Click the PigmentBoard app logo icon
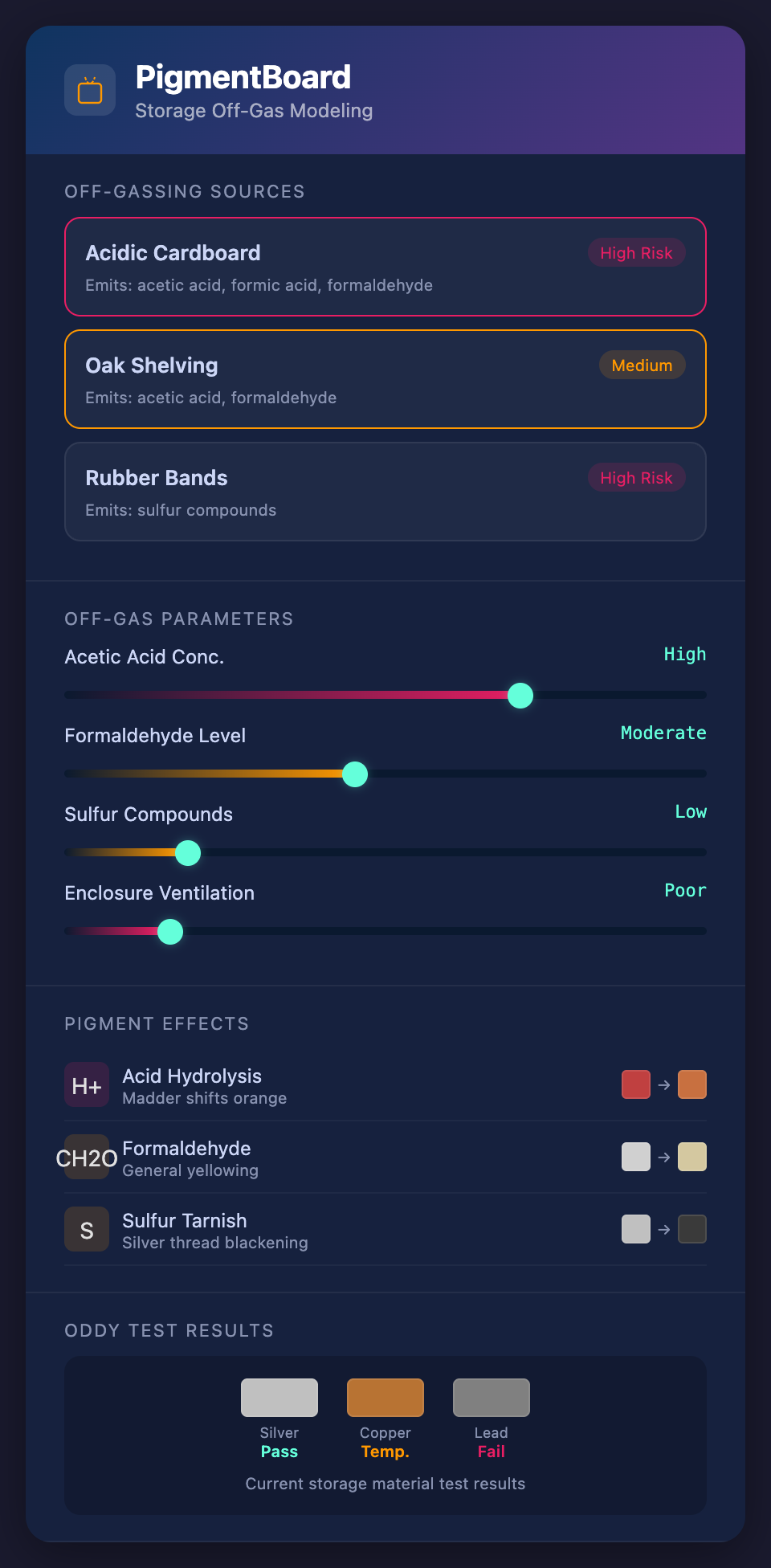 click(90, 90)
